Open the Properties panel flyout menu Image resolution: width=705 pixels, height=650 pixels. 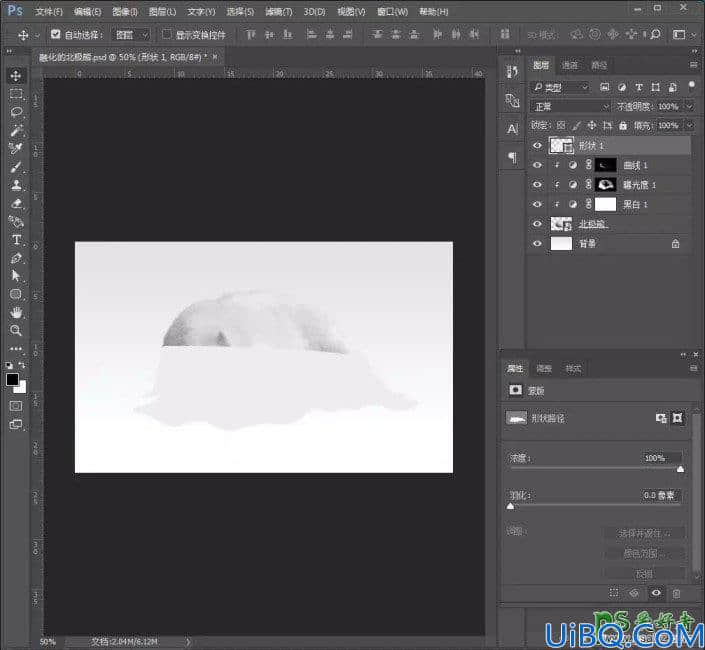point(693,368)
